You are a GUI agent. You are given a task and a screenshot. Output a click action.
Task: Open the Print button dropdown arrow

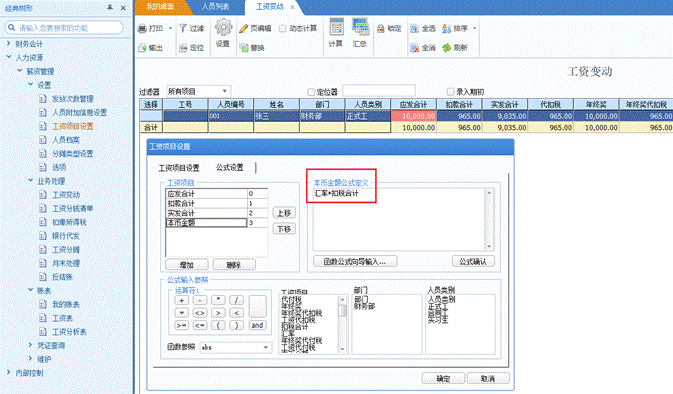170,28
